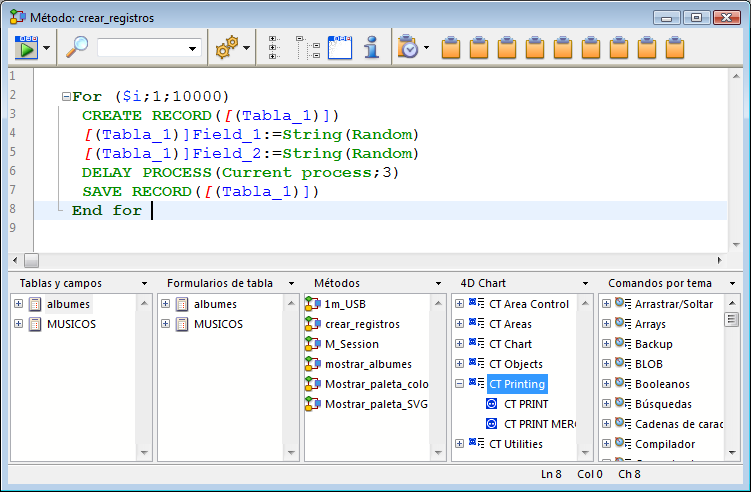Select the mostrar_albumes method
Image resolution: width=751 pixels, height=492 pixels.
point(367,364)
